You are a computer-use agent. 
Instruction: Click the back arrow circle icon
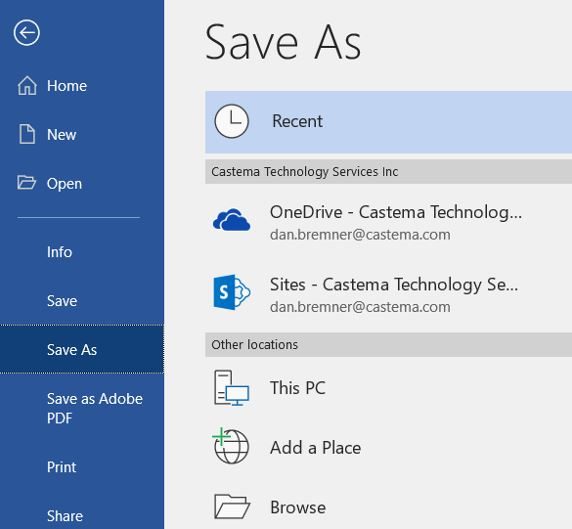(x=27, y=33)
